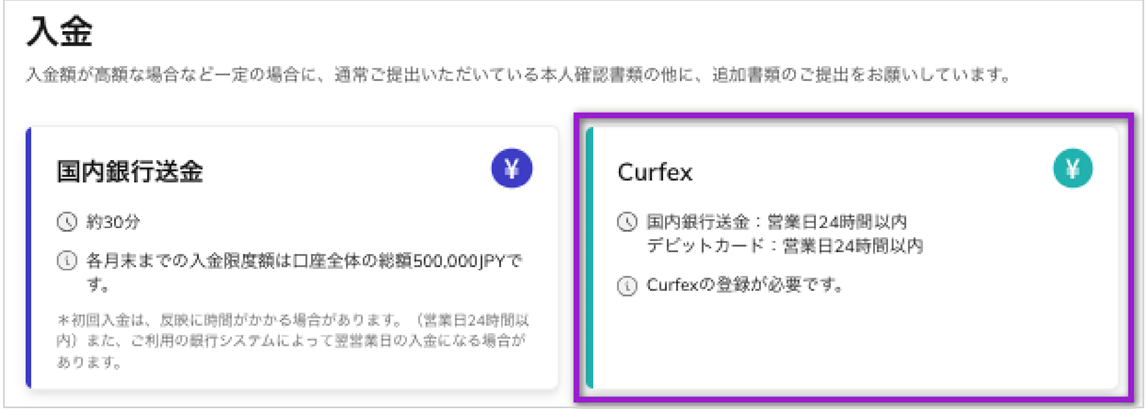Click the info icon beside Curfexの登録が必要です
Image resolution: width=1146 pixels, height=409 pixels.
point(627,286)
